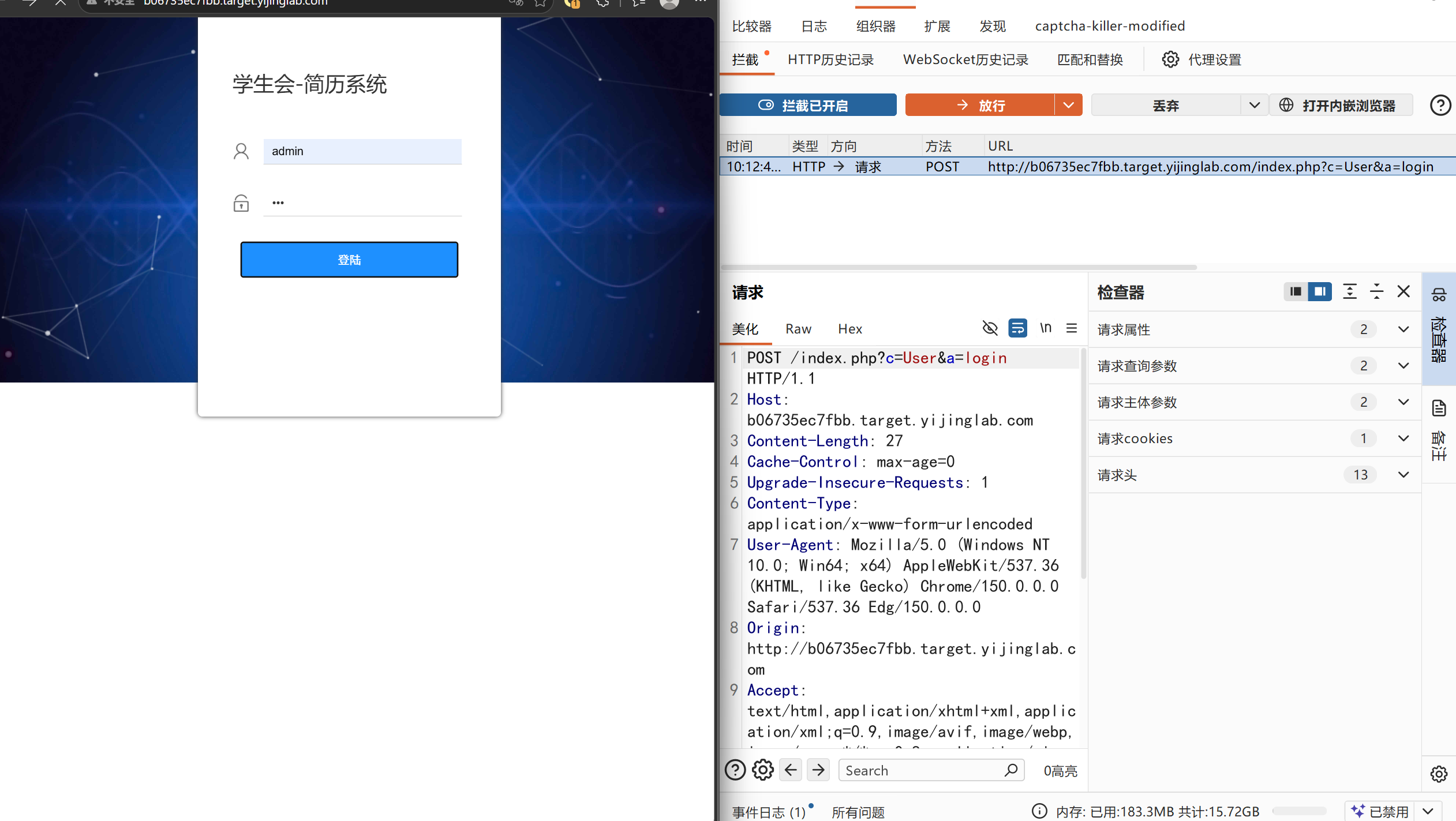Toggle the line wrap icon in request editor

tap(1017, 328)
